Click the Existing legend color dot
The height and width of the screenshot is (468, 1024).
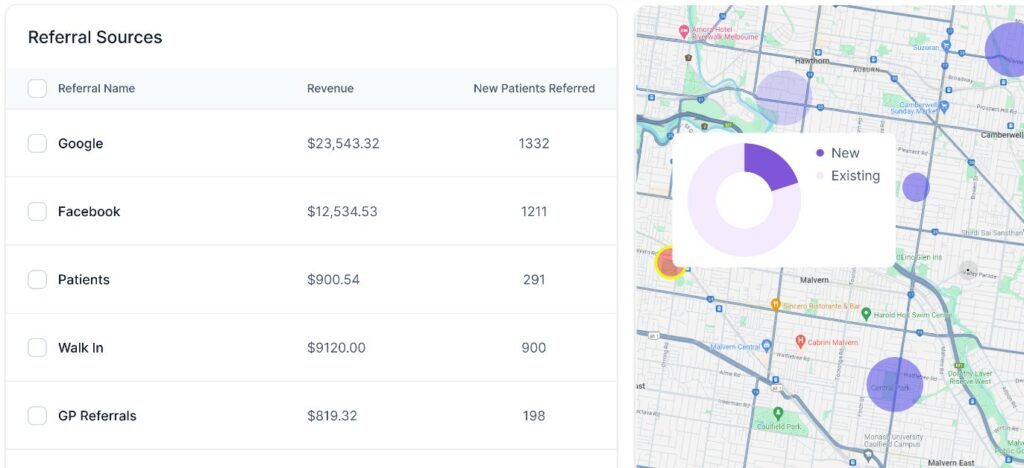pyautogui.click(x=820, y=176)
